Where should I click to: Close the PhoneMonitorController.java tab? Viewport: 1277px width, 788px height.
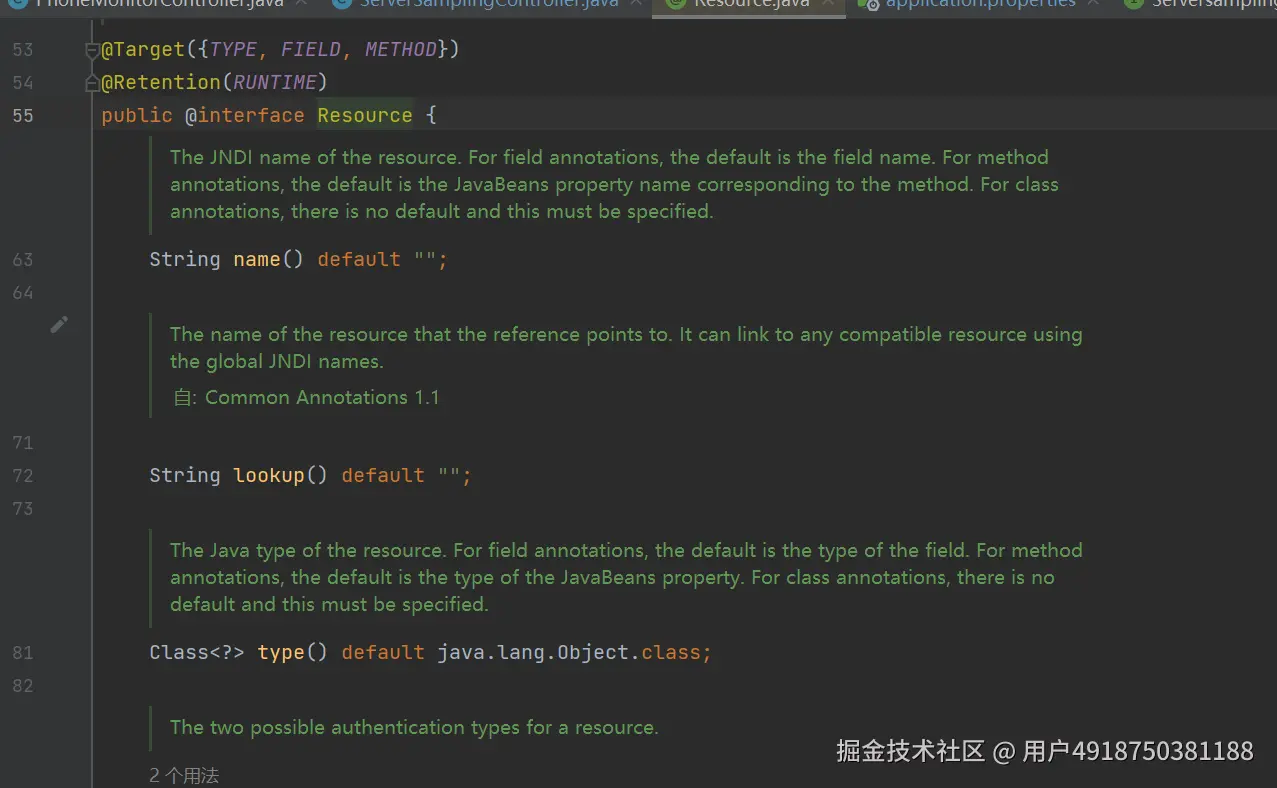(305, 3)
